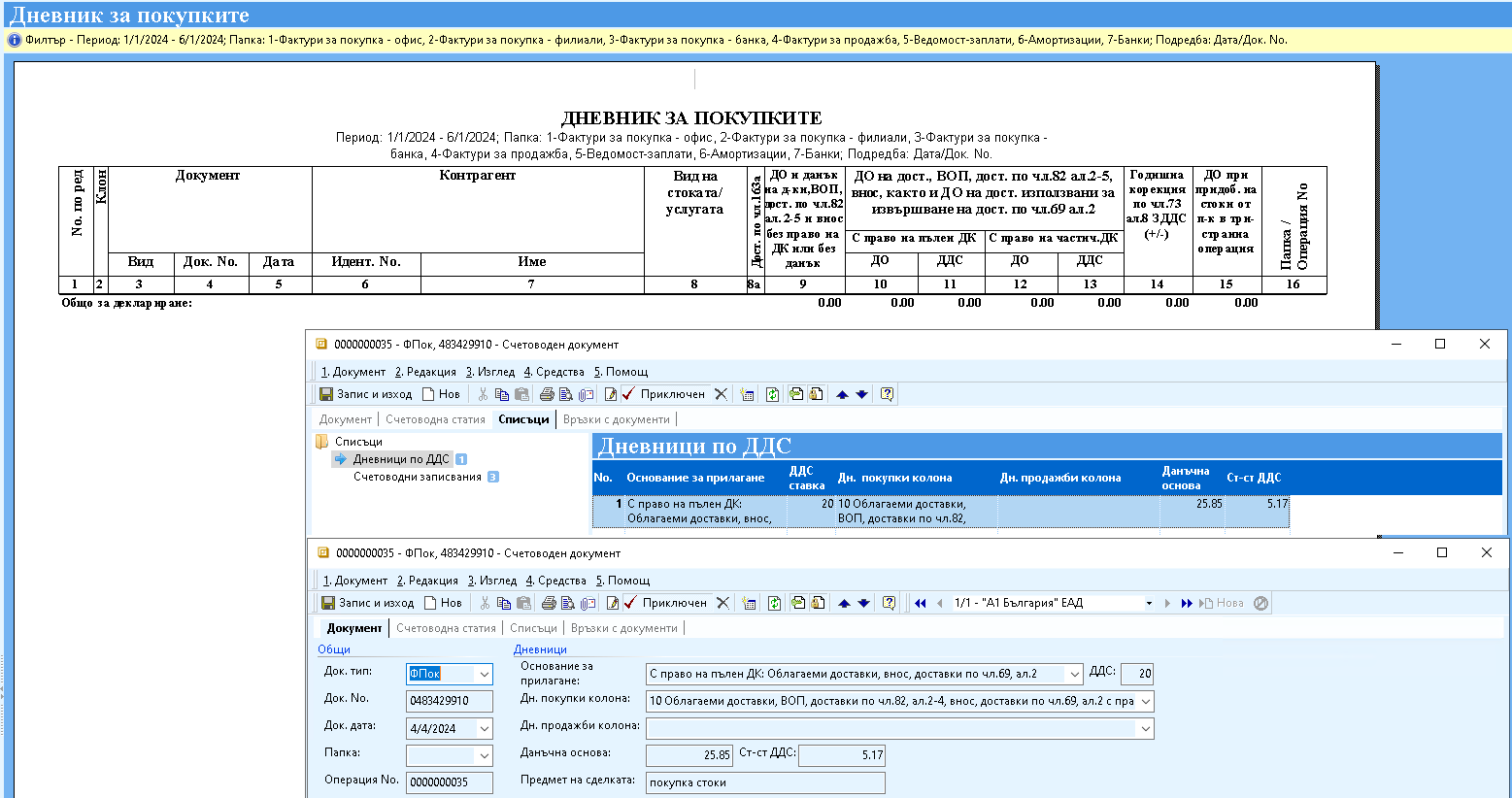Click Print preview icon in upper window toolbar
The image size is (1512, 798).
pyautogui.click(x=566, y=394)
